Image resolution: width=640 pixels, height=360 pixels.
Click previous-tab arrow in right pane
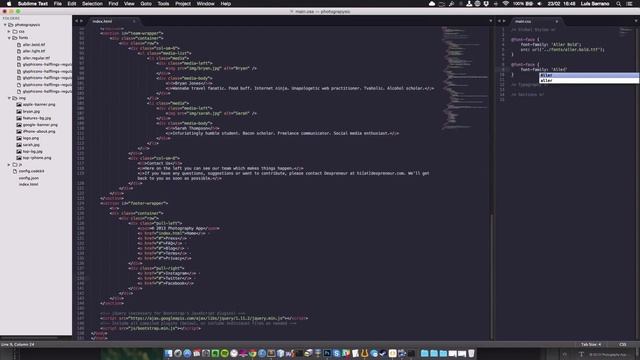pyautogui.click(x=499, y=21)
